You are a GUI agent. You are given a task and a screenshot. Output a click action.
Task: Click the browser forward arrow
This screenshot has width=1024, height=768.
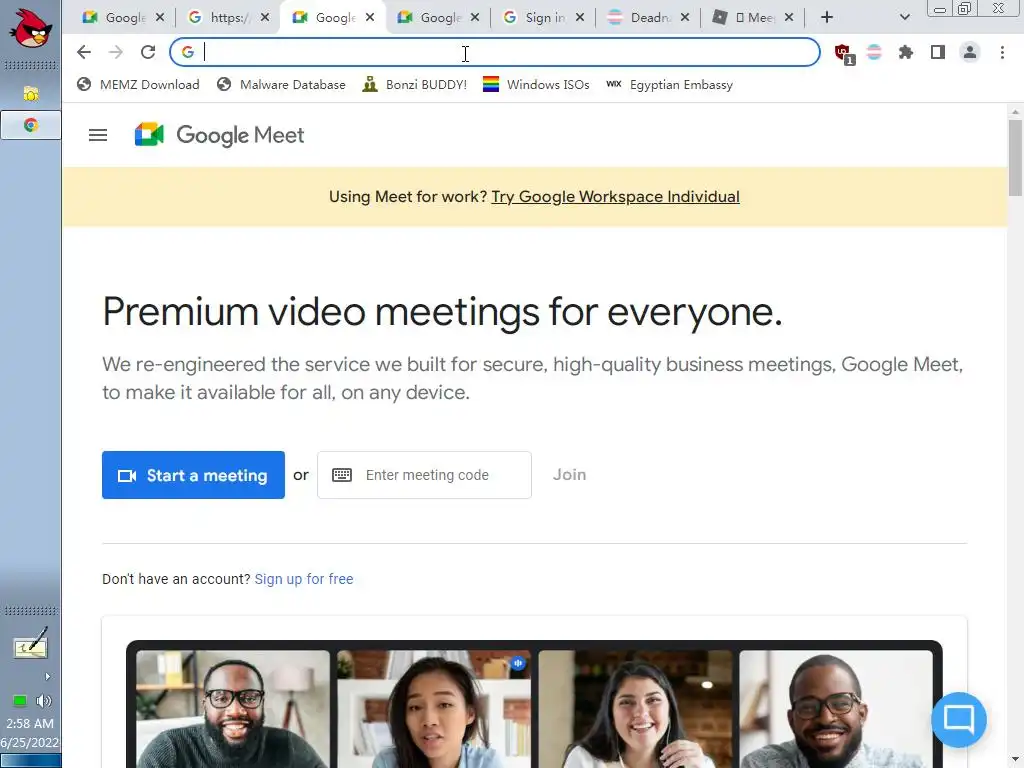pyautogui.click(x=116, y=52)
